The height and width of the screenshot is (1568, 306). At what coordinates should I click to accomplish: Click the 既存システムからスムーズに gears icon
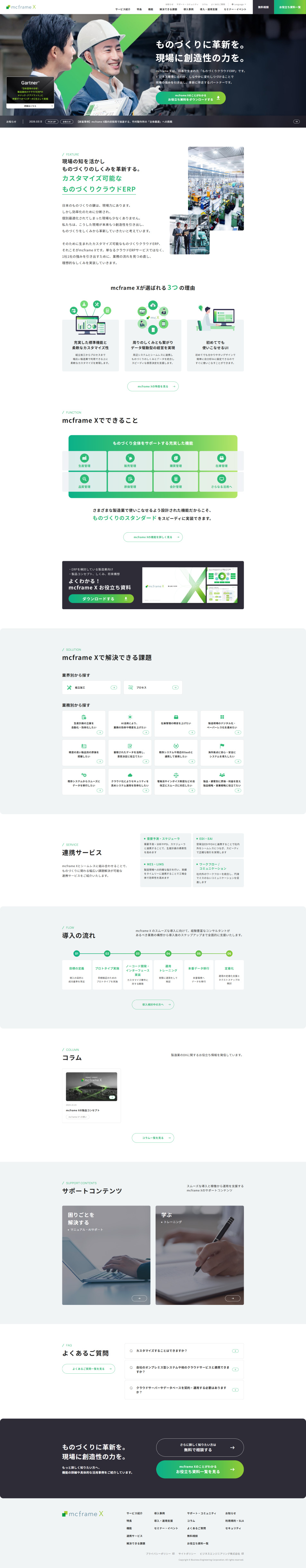[84, 775]
